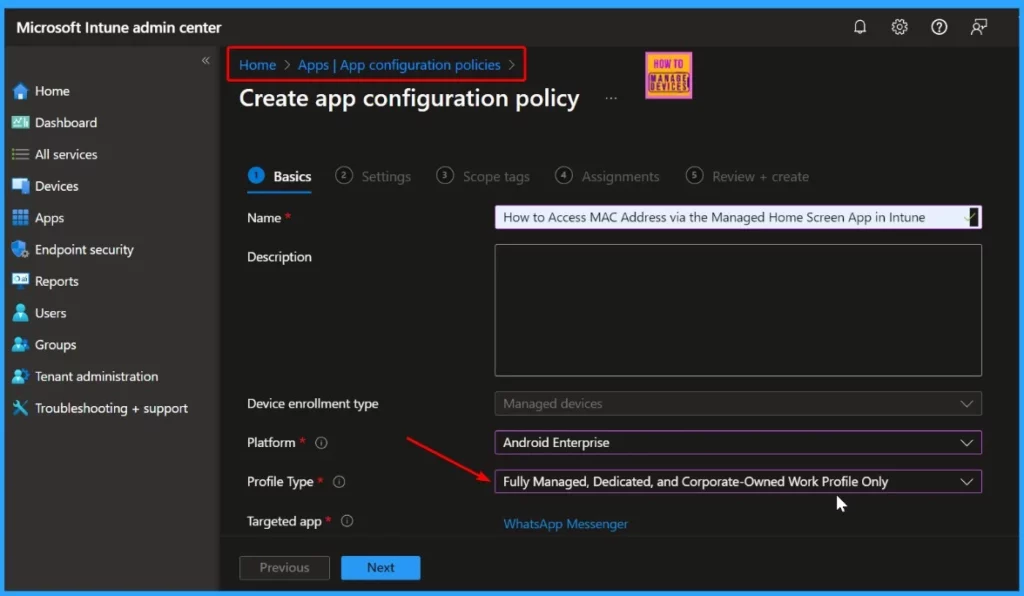The image size is (1024, 596).
Task: Click the Apps grid icon
Action: pos(20,217)
